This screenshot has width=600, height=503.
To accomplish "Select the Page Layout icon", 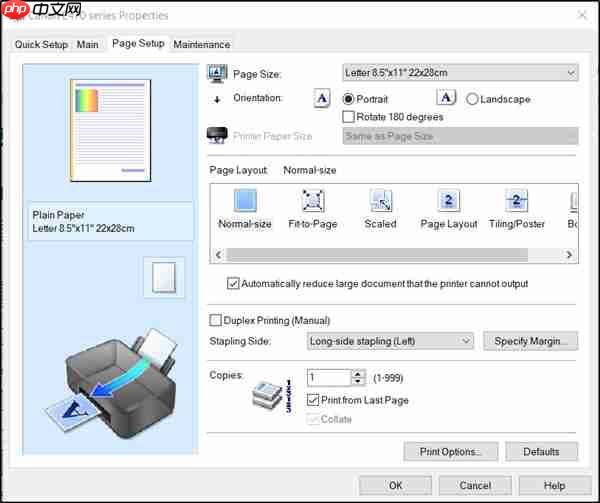I will [448, 200].
